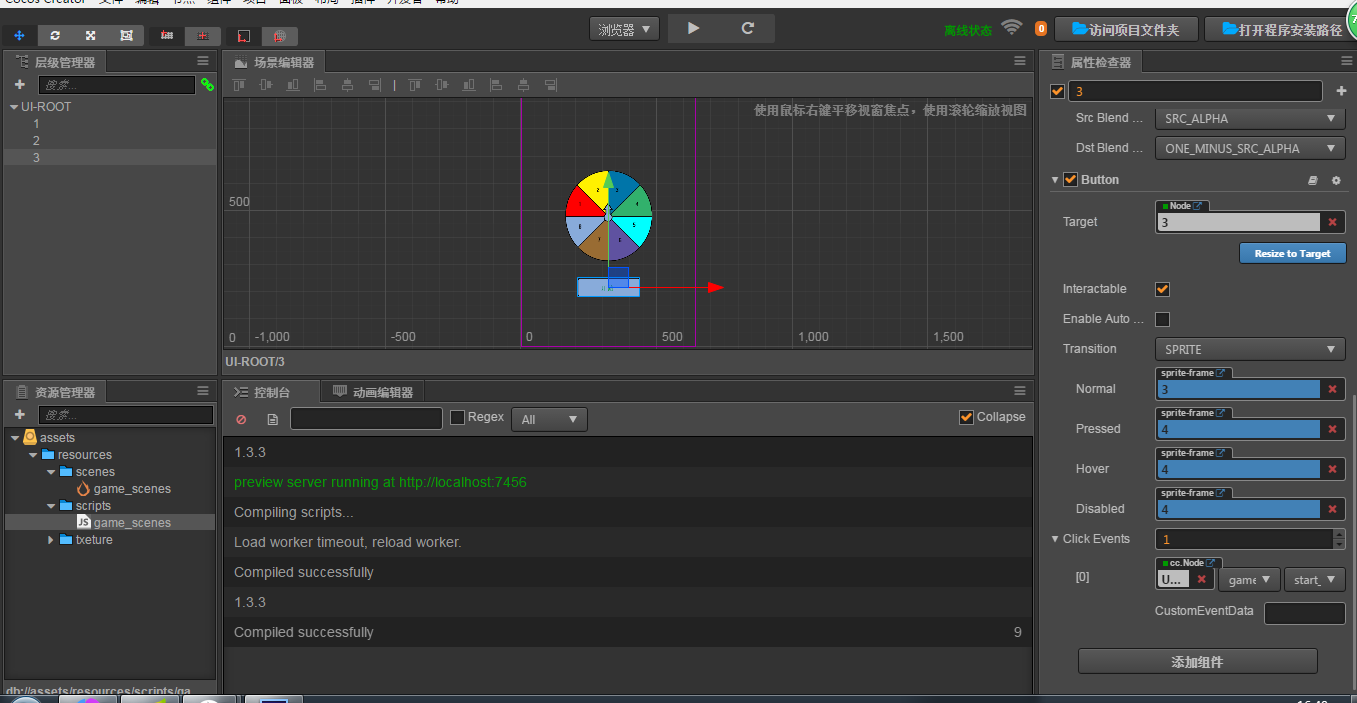Select node 2 in hierarchy
The image size is (1357, 703).
coord(110,141)
